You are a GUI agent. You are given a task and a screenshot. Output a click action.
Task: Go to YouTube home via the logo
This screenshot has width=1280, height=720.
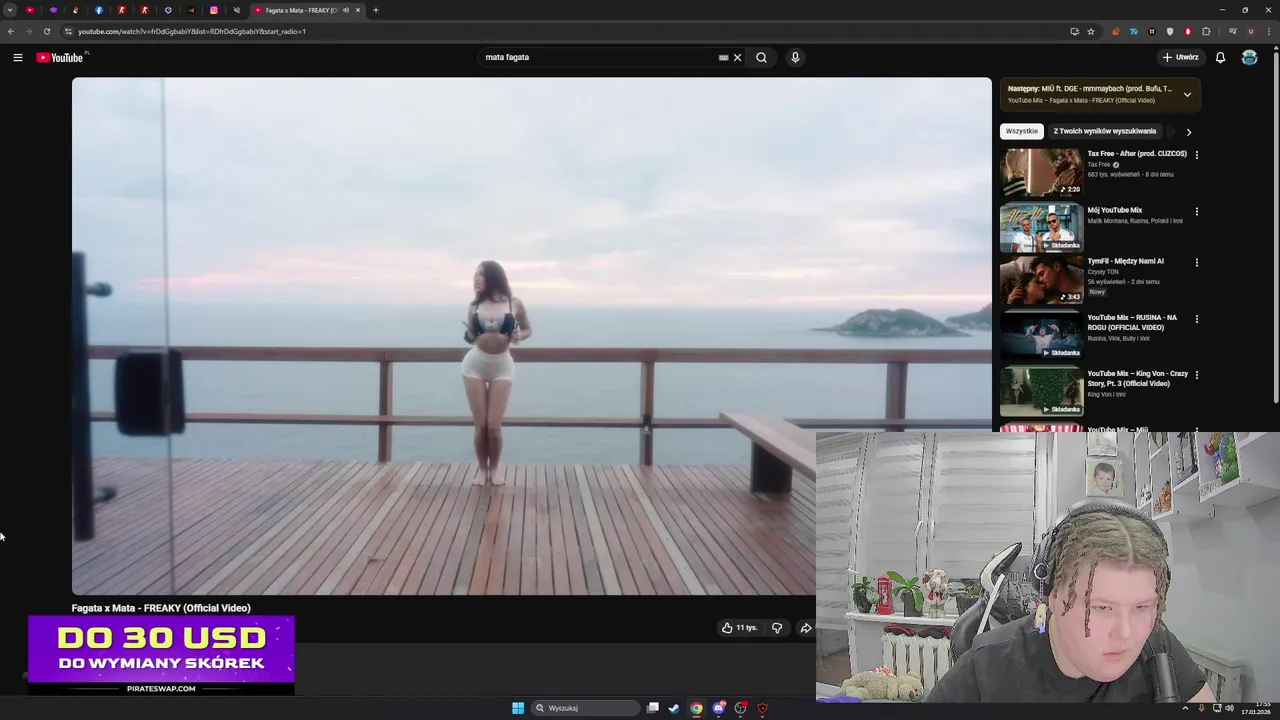pyautogui.click(x=60, y=57)
